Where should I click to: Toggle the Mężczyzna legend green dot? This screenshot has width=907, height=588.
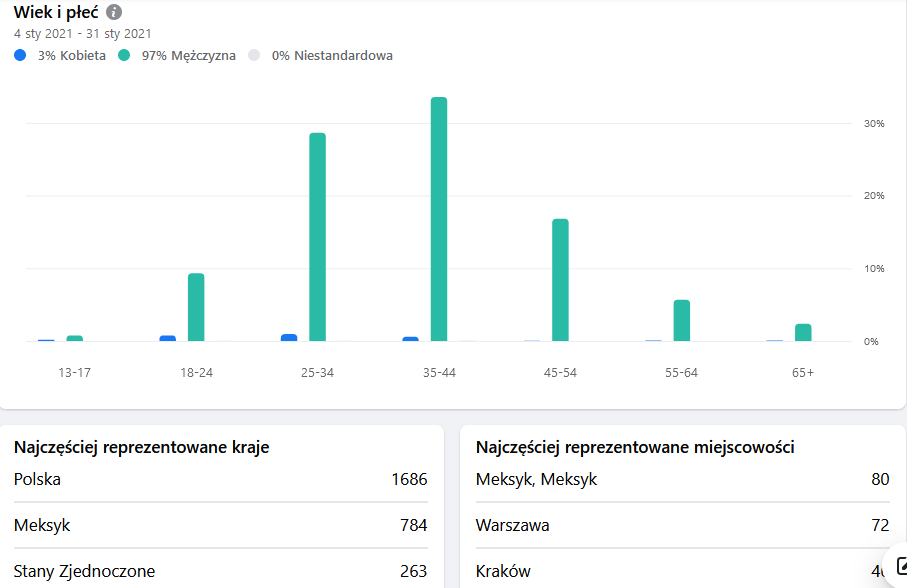tap(125, 55)
